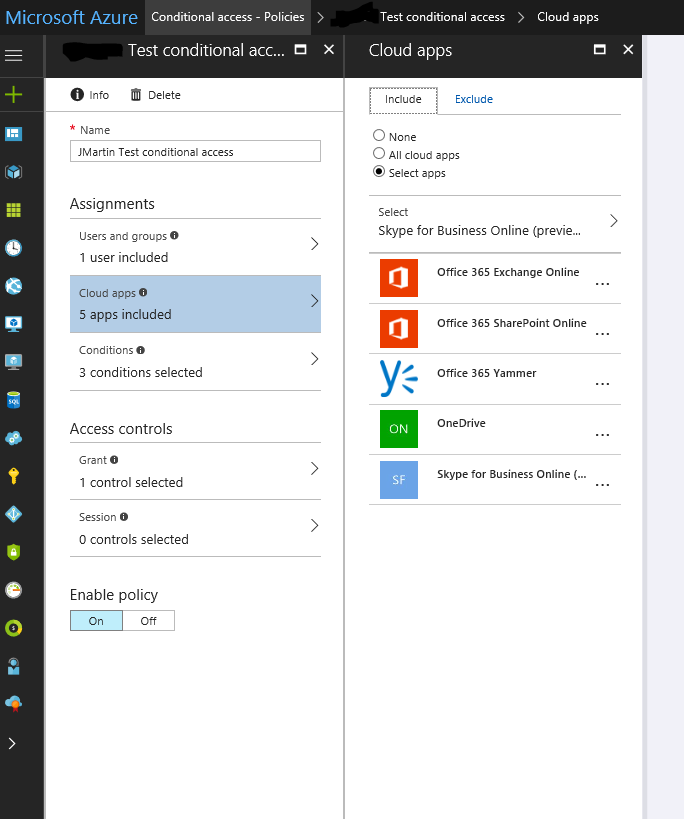
Task: Click the Delete trash icon
Action: coord(136,95)
